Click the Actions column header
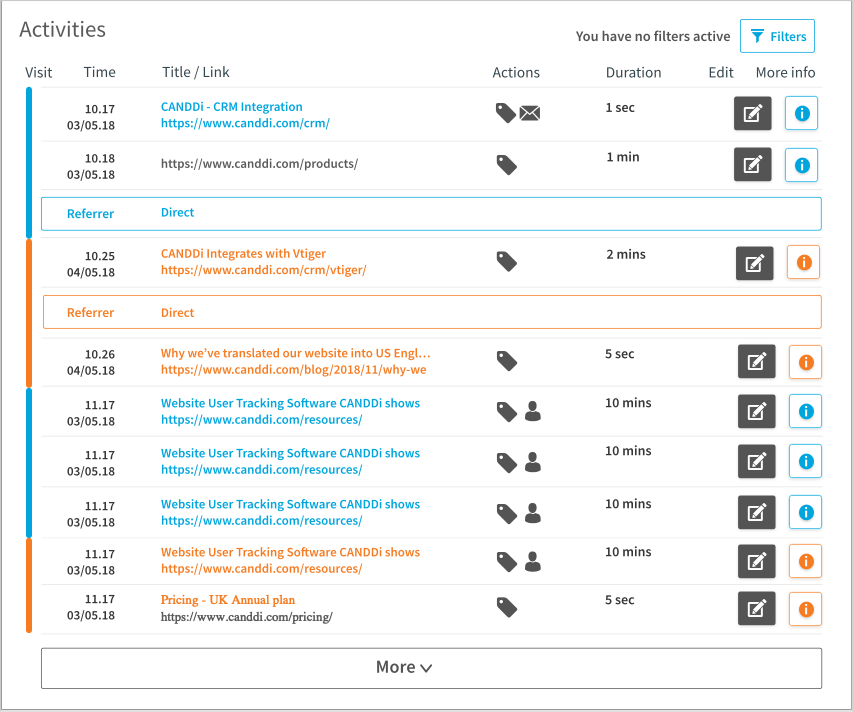Screen dimensions: 853x712 (x=516, y=72)
